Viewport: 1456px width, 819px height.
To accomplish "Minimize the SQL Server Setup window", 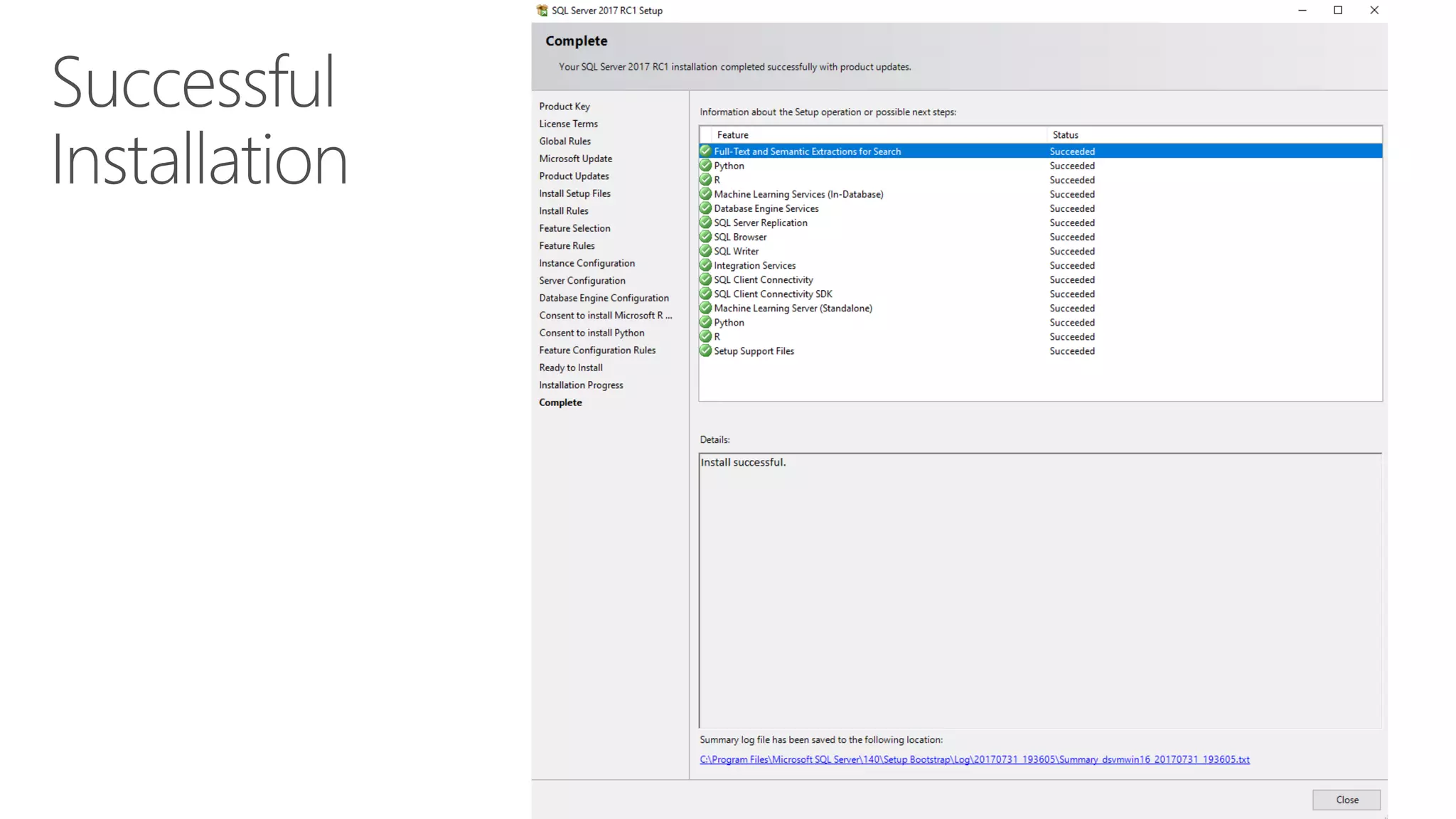I will coord(1302,10).
